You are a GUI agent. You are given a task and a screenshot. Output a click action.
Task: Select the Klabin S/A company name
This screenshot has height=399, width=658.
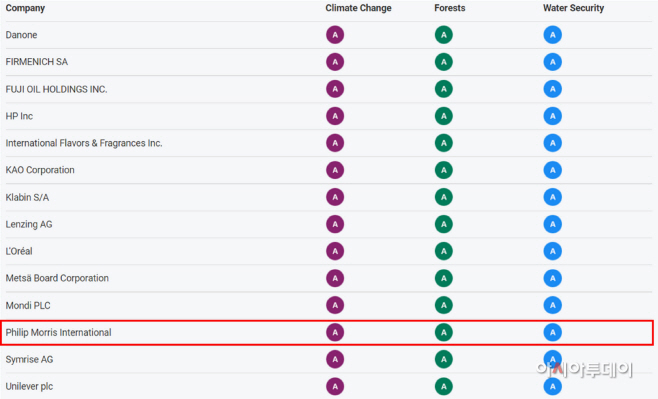(27, 197)
